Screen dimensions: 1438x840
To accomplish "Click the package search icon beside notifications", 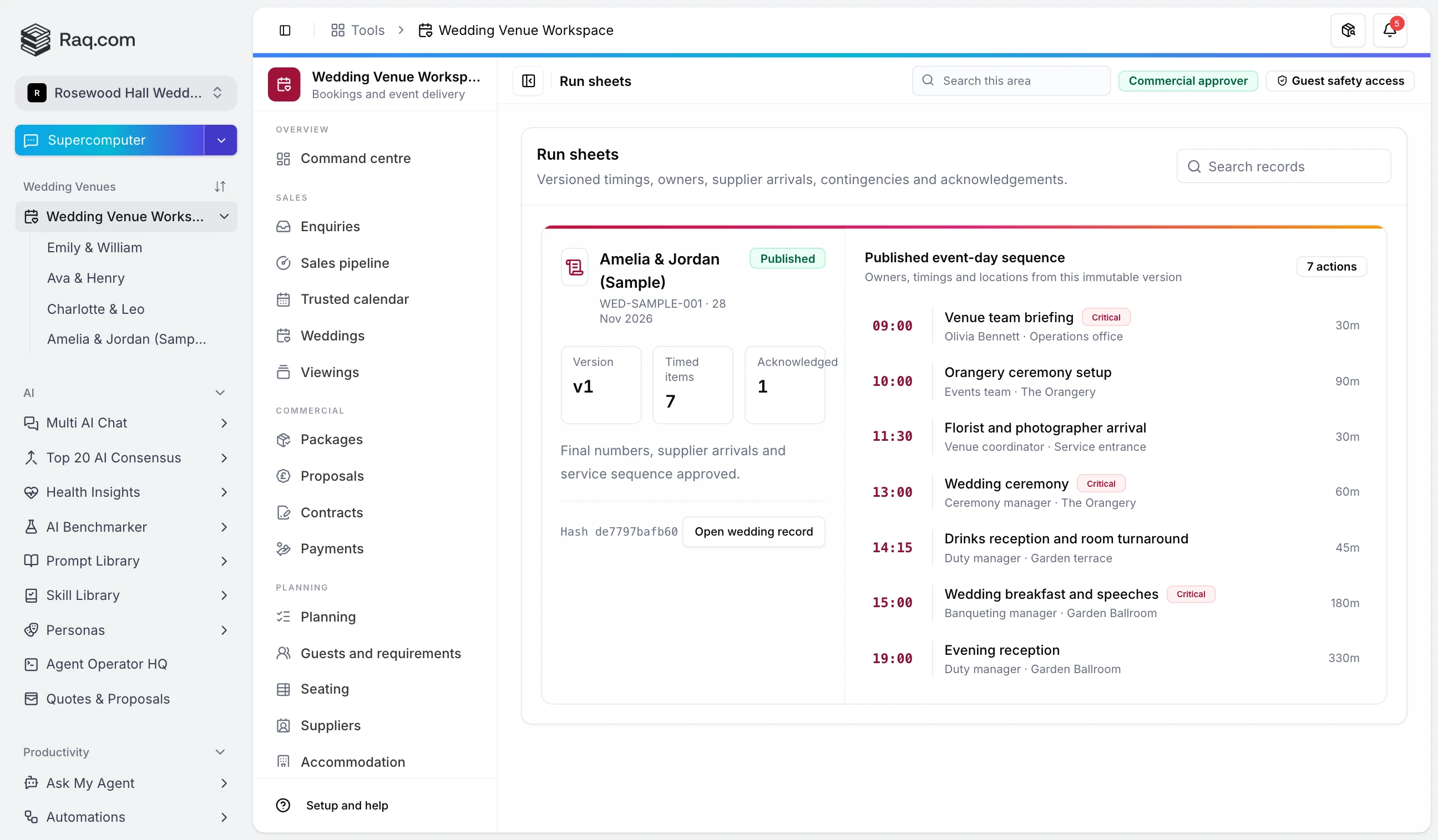I will point(1348,30).
